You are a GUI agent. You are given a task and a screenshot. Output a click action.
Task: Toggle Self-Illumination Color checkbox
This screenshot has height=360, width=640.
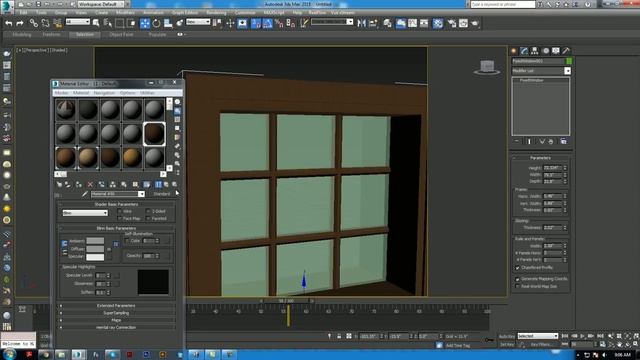[x=127, y=241]
